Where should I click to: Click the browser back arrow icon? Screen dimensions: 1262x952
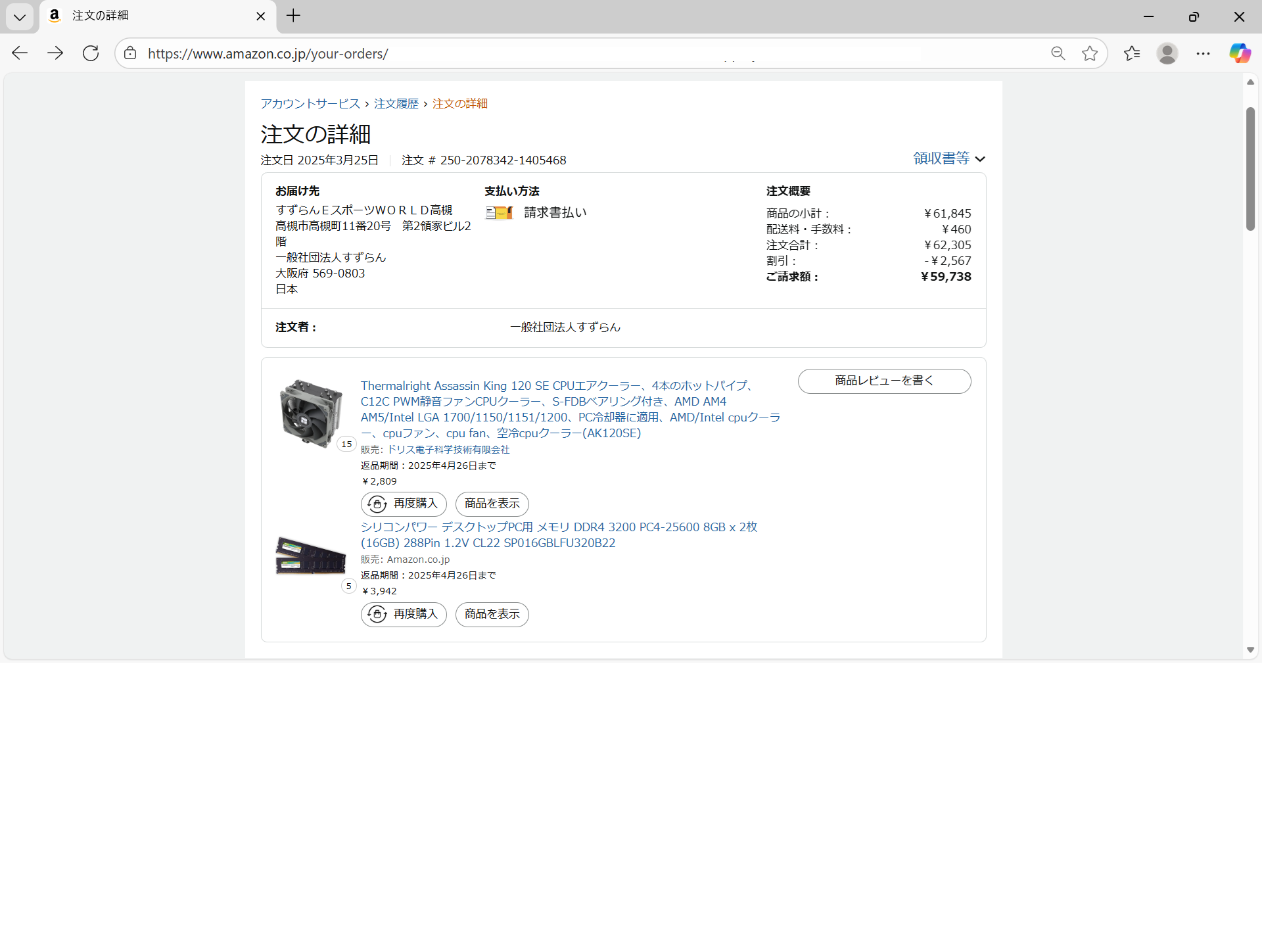tap(20, 53)
